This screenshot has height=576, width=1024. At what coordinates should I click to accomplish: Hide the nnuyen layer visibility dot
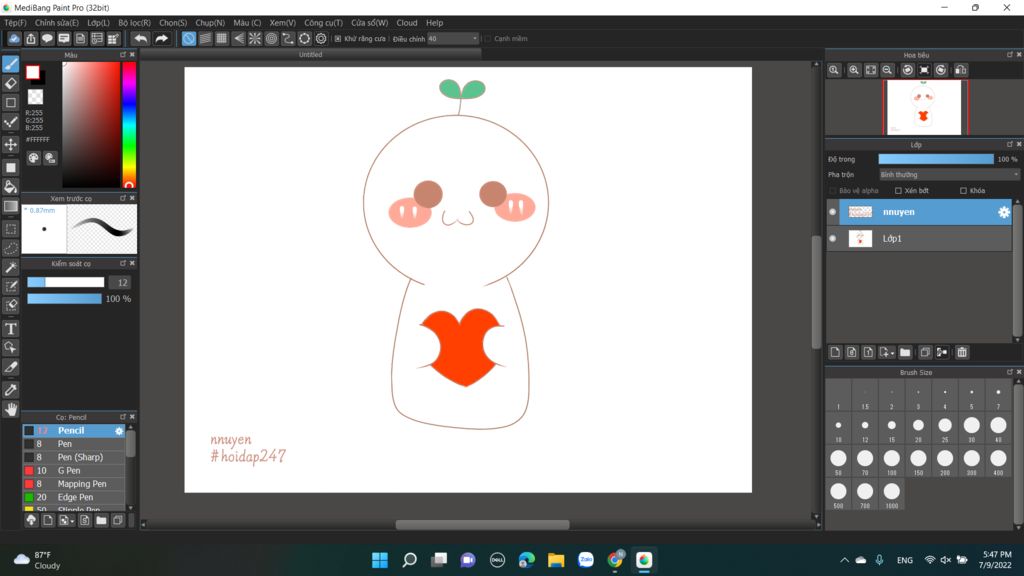point(832,212)
